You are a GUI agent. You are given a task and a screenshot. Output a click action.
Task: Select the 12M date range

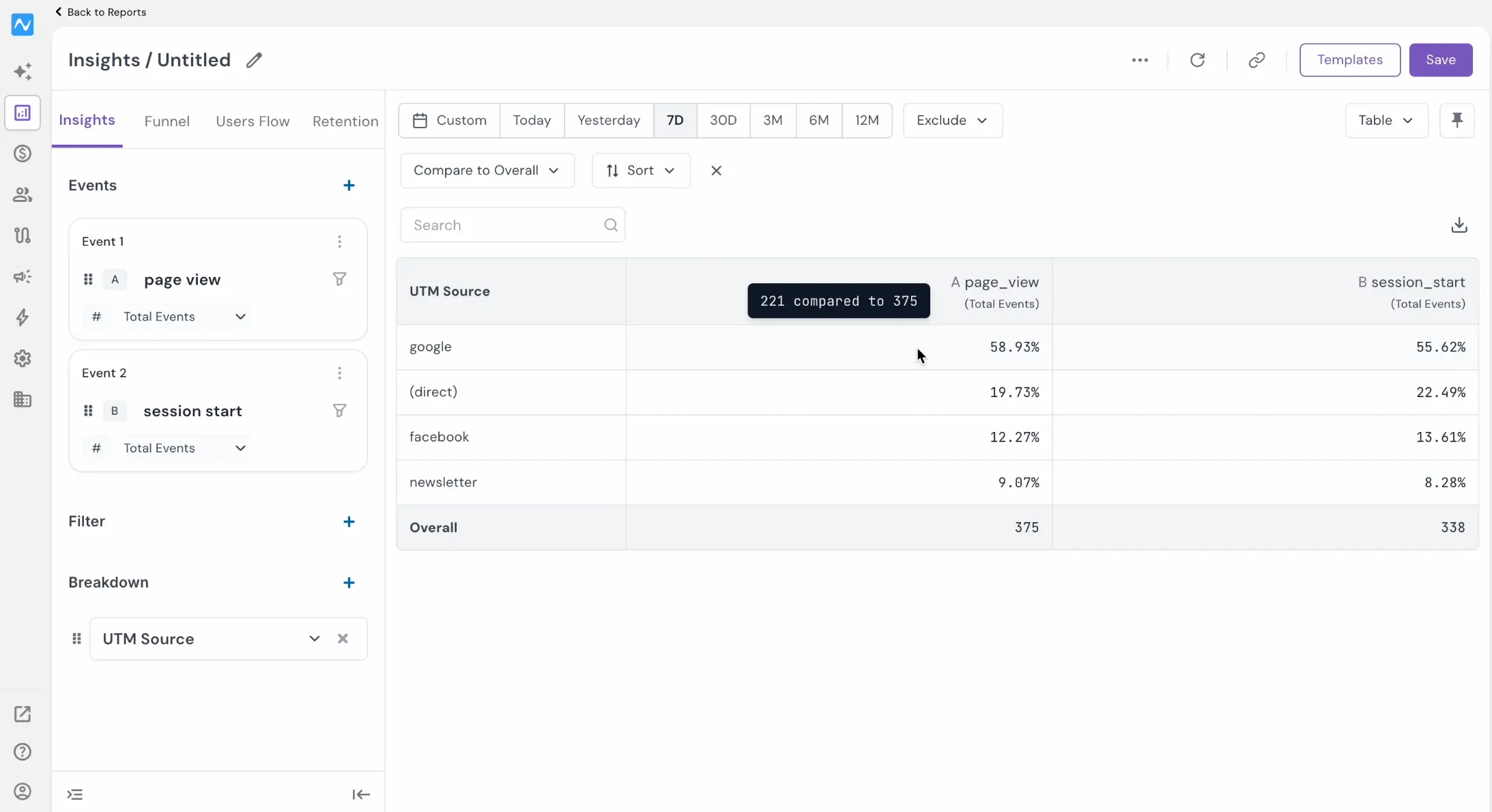point(867,121)
